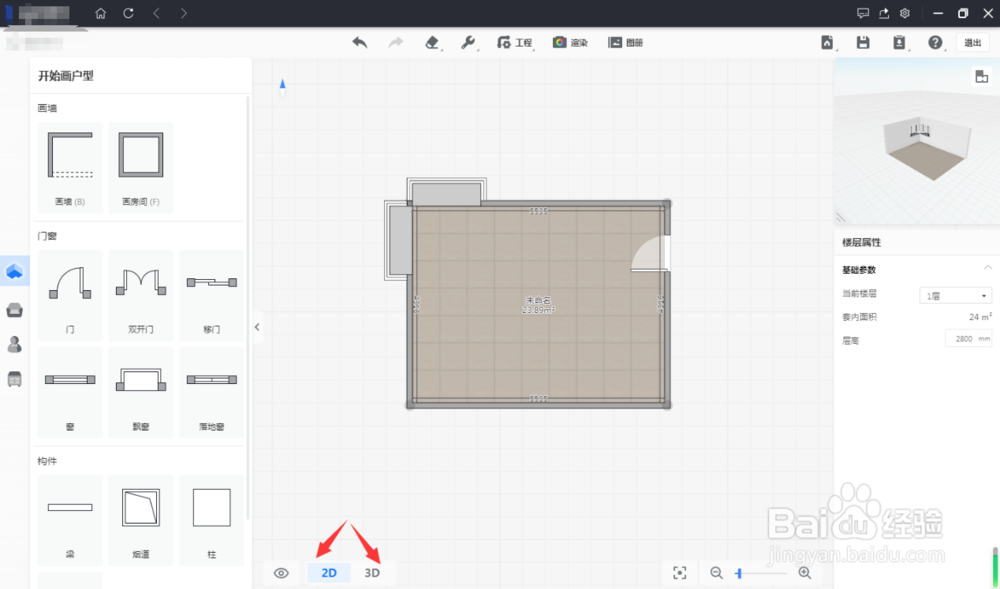The image size is (1000, 589).
Task: Open the 当前楼层 1层 dropdown
Action: point(955,296)
